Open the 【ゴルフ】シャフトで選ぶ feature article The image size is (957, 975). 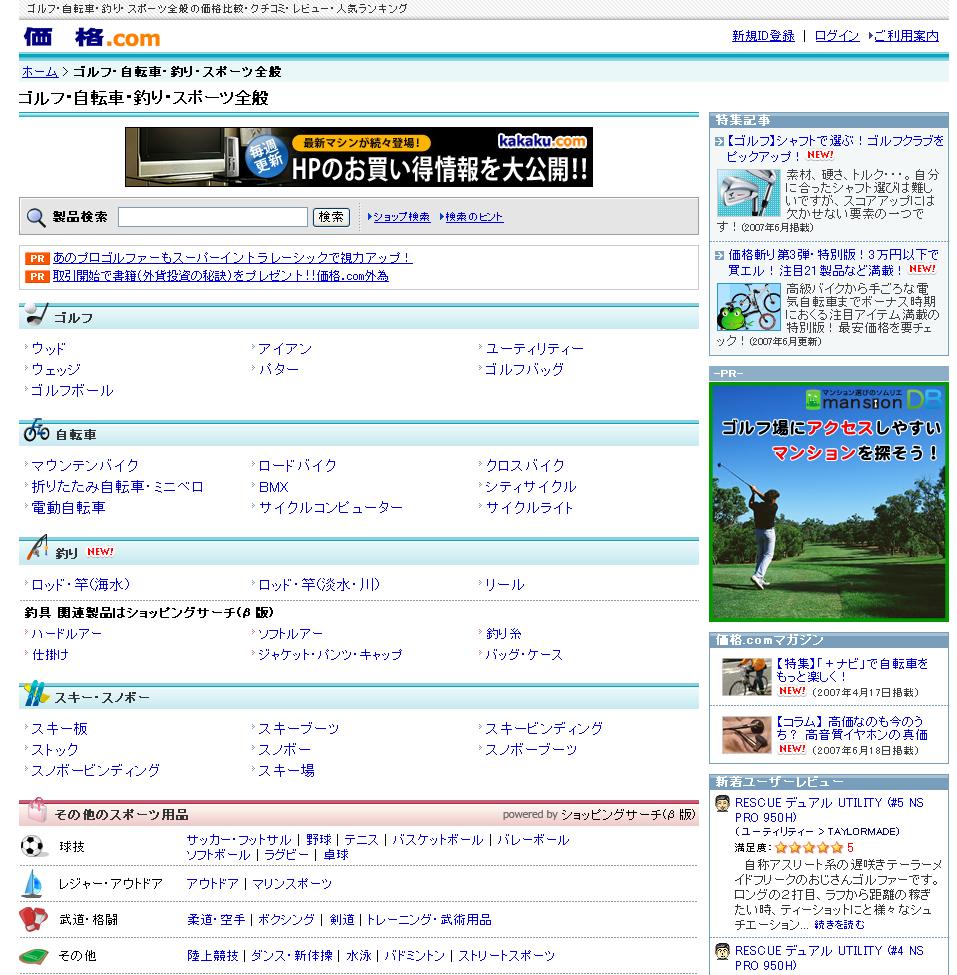(834, 149)
